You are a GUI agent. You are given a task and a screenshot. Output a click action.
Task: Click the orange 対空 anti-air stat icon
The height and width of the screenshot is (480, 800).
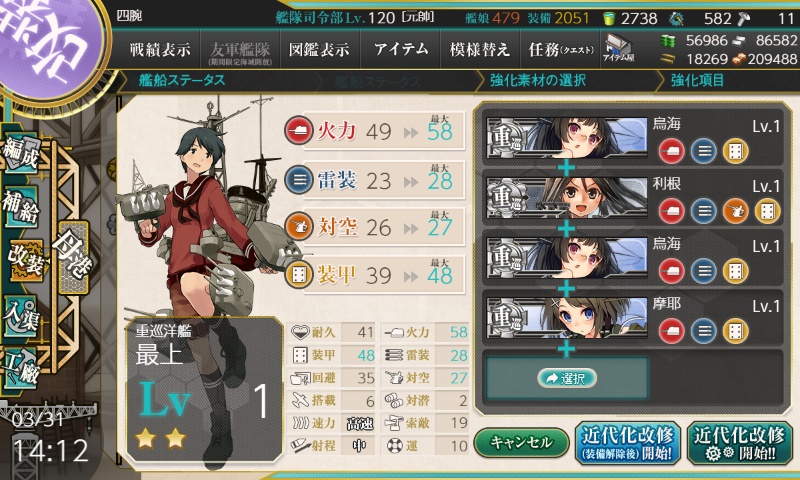click(299, 227)
